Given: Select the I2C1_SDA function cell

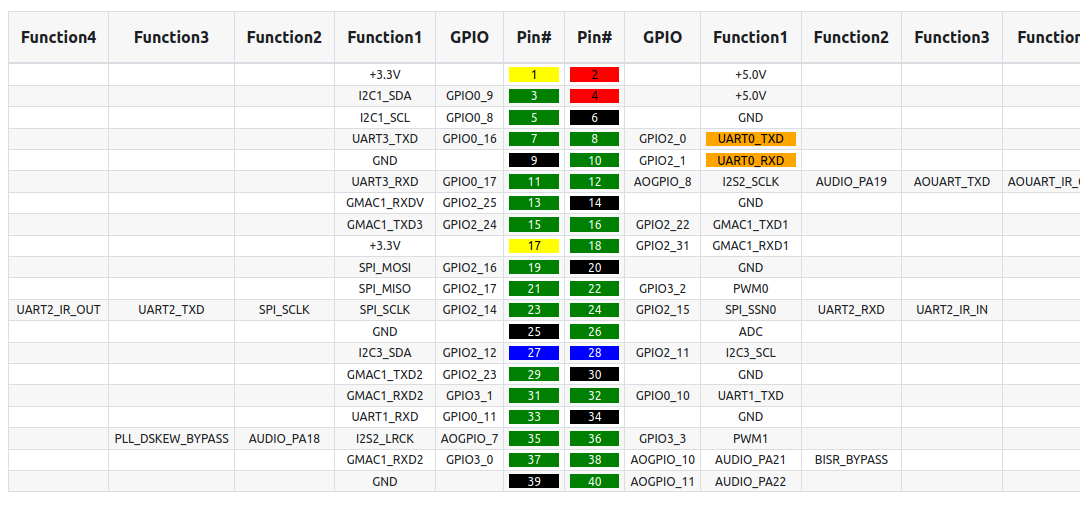Looking at the screenshot, I should coord(385,96).
